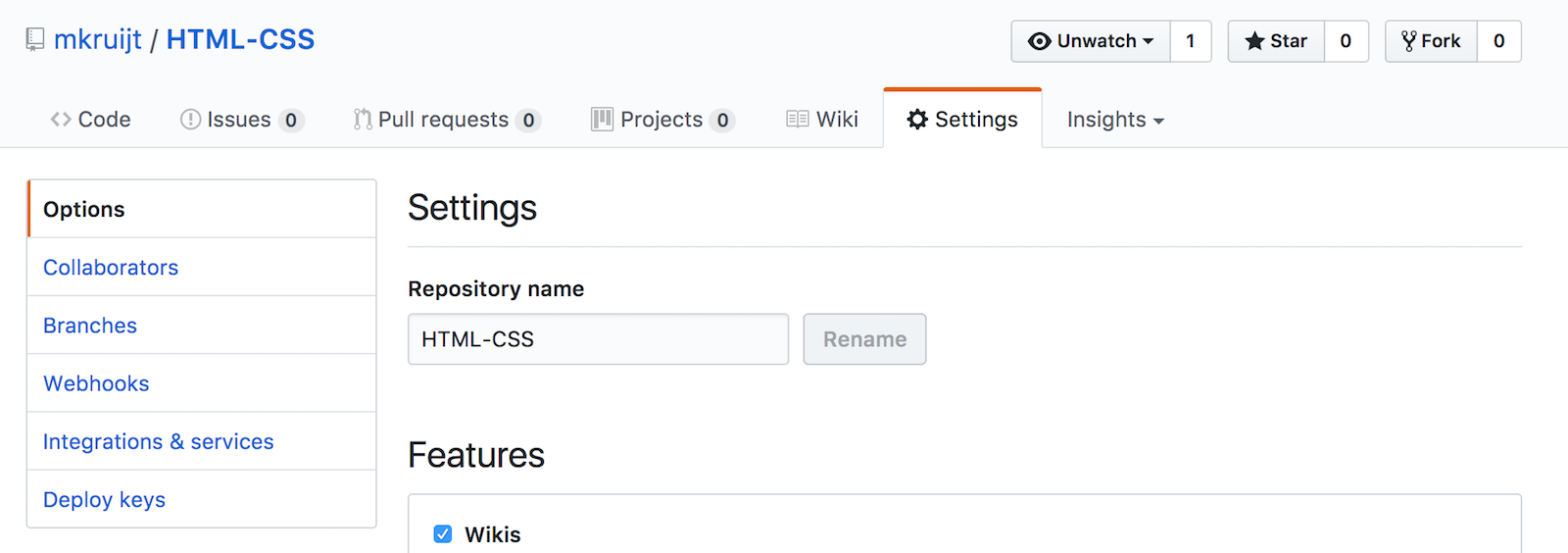
Task: Click the issue icon on the Issues tab
Action: [190, 120]
